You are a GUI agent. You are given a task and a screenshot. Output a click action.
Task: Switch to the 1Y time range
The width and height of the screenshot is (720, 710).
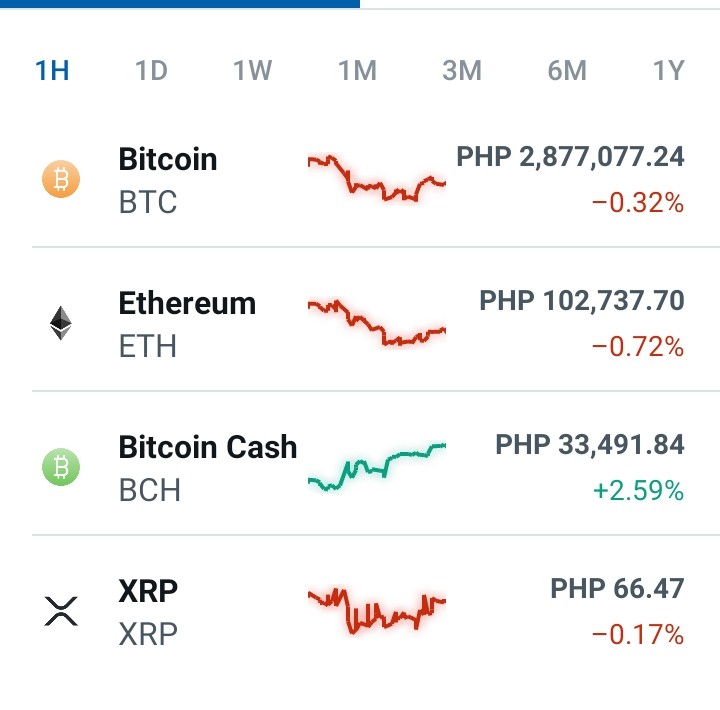pos(669,71)
